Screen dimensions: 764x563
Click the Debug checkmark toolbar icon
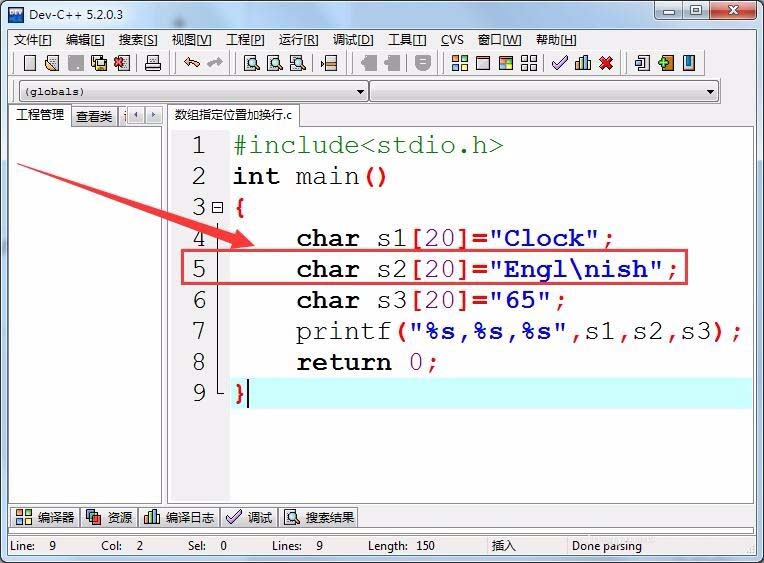[x=559, y=63]
